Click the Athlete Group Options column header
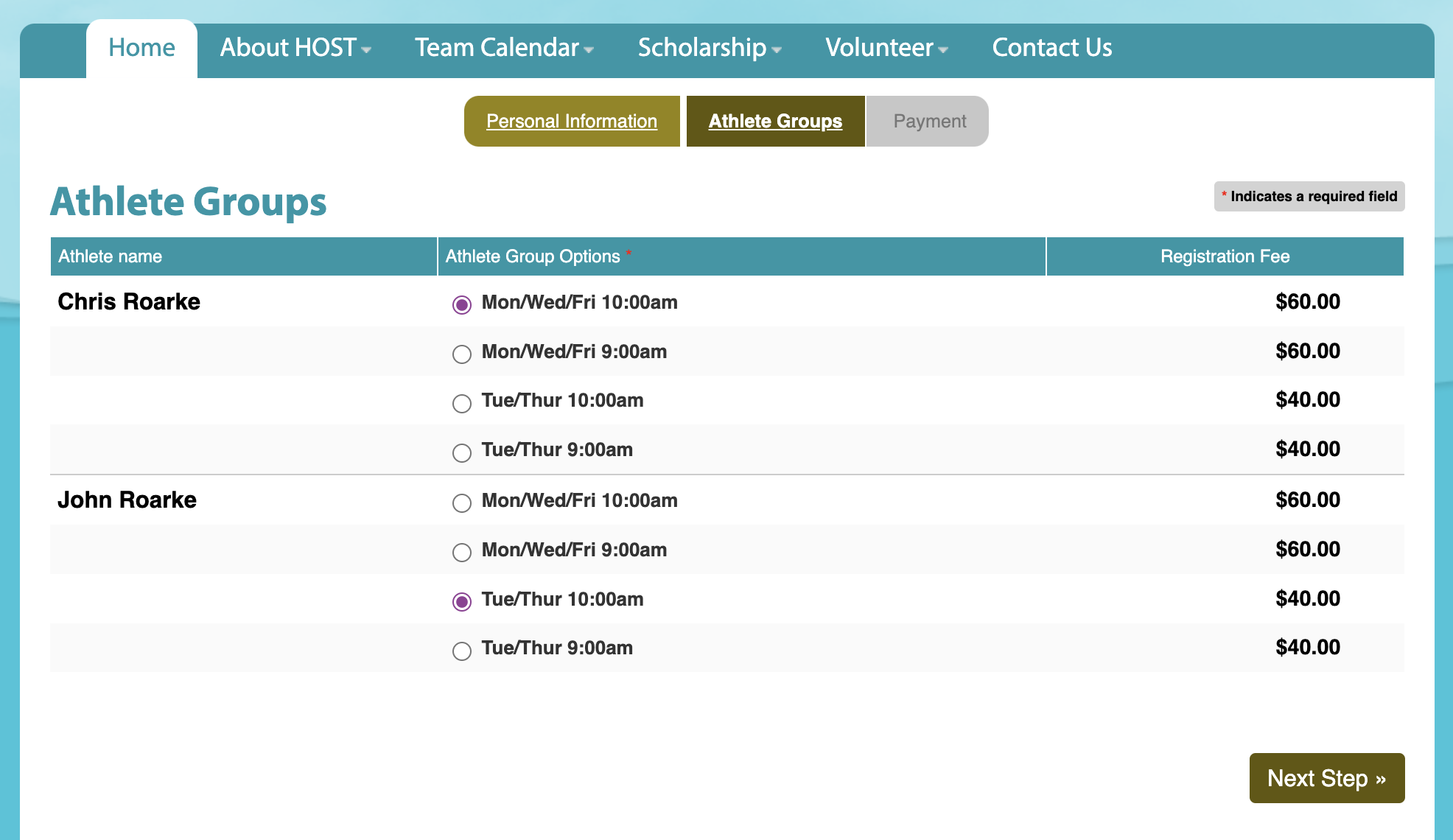Viewport: 1453px width, 840px height. pyautogui.click(x=742, y=256)
